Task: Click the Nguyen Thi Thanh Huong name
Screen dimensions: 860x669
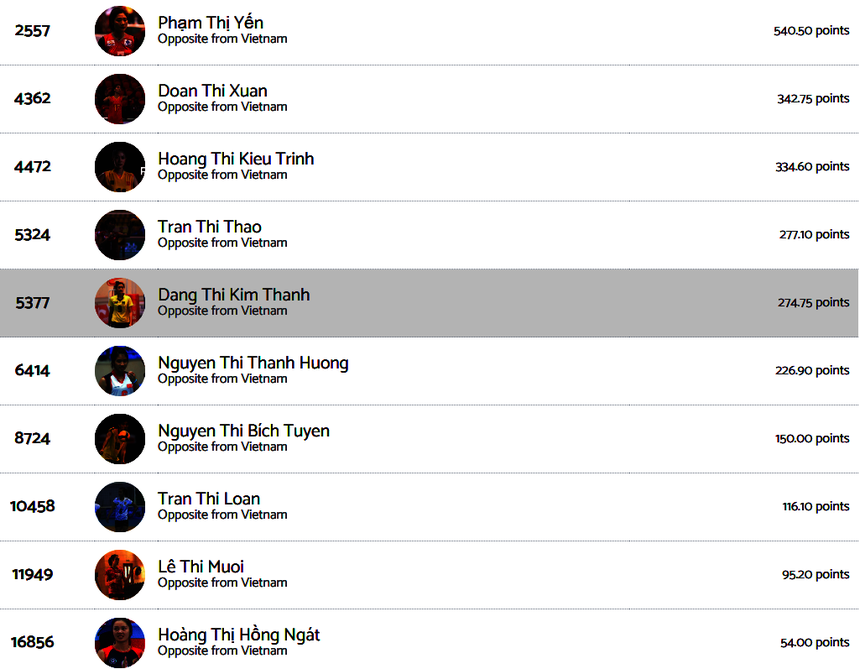Action: point(253,363)
